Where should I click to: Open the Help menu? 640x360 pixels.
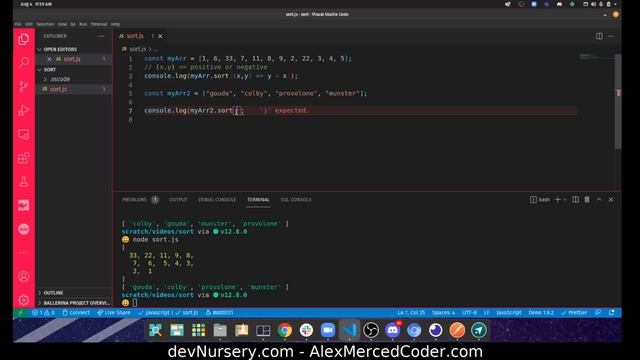coord(116,24)
